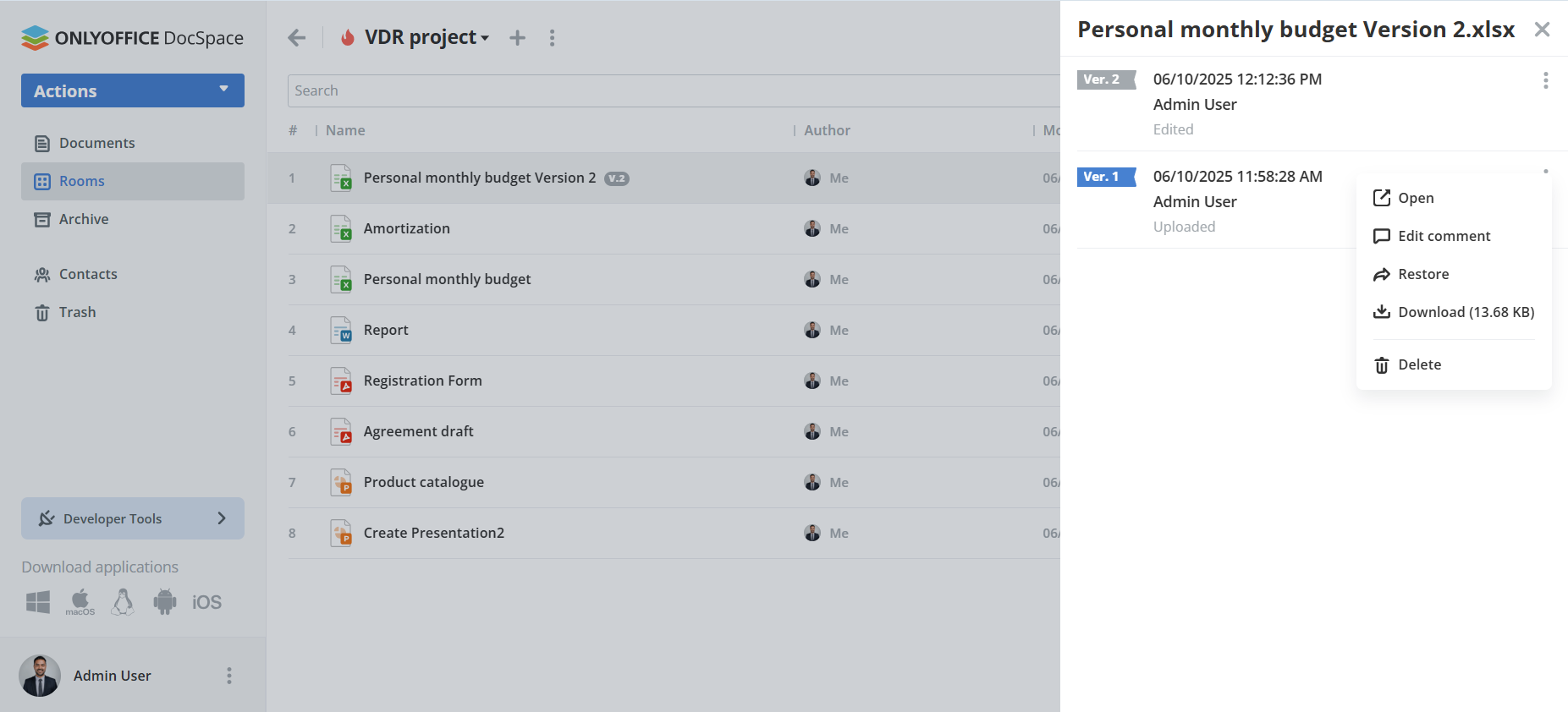Click the Android download application icon

[x=165, y=602]
